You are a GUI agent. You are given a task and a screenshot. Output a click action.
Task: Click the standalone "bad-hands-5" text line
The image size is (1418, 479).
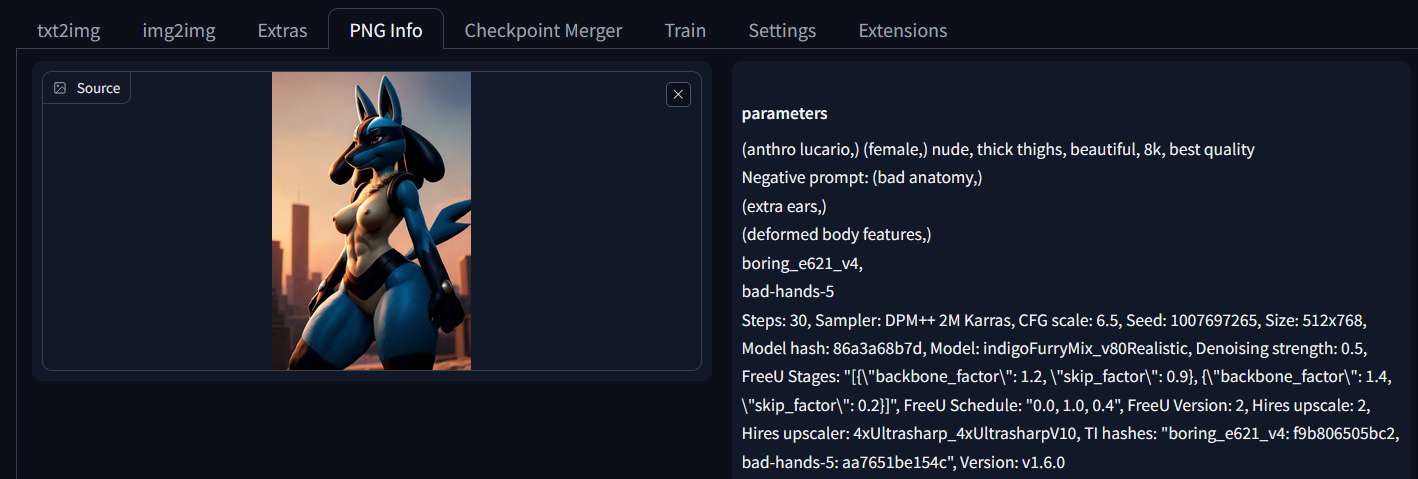pyautogui.click(x=788, y=292)
